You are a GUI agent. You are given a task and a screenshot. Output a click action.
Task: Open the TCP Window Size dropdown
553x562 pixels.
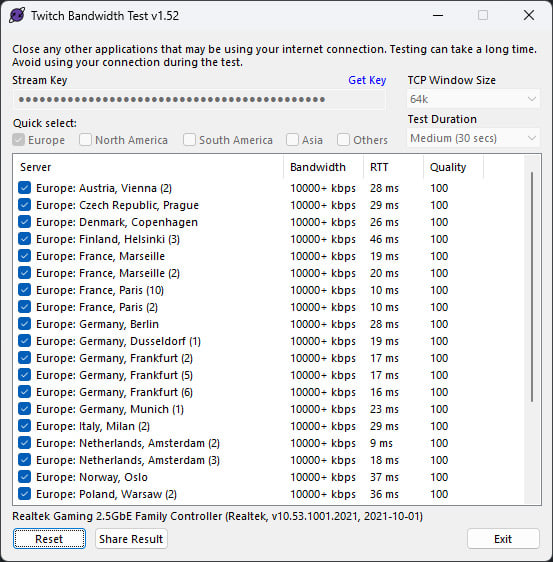point(473,99)
